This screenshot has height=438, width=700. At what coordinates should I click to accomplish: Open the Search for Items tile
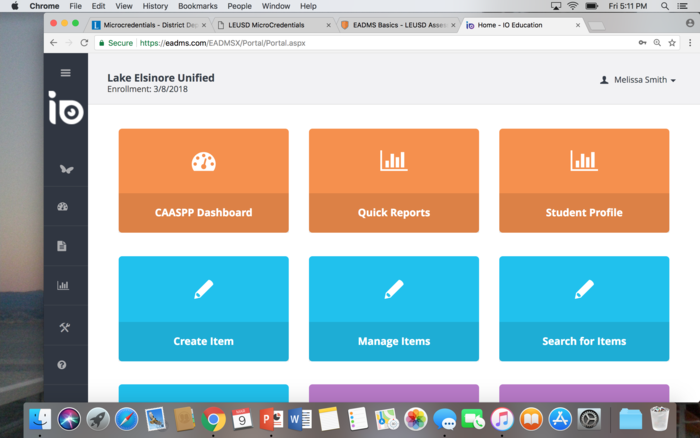(584, 308)
